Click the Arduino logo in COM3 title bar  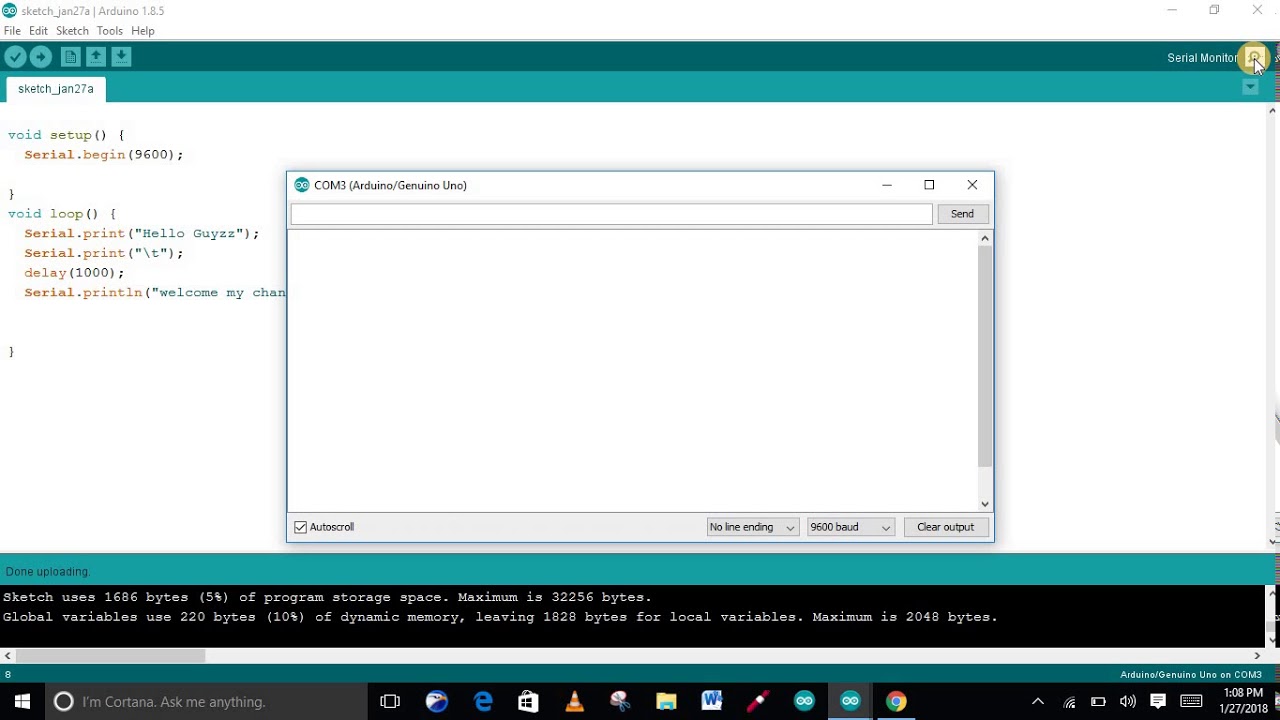pyautogui.click(x=301, y=185)
